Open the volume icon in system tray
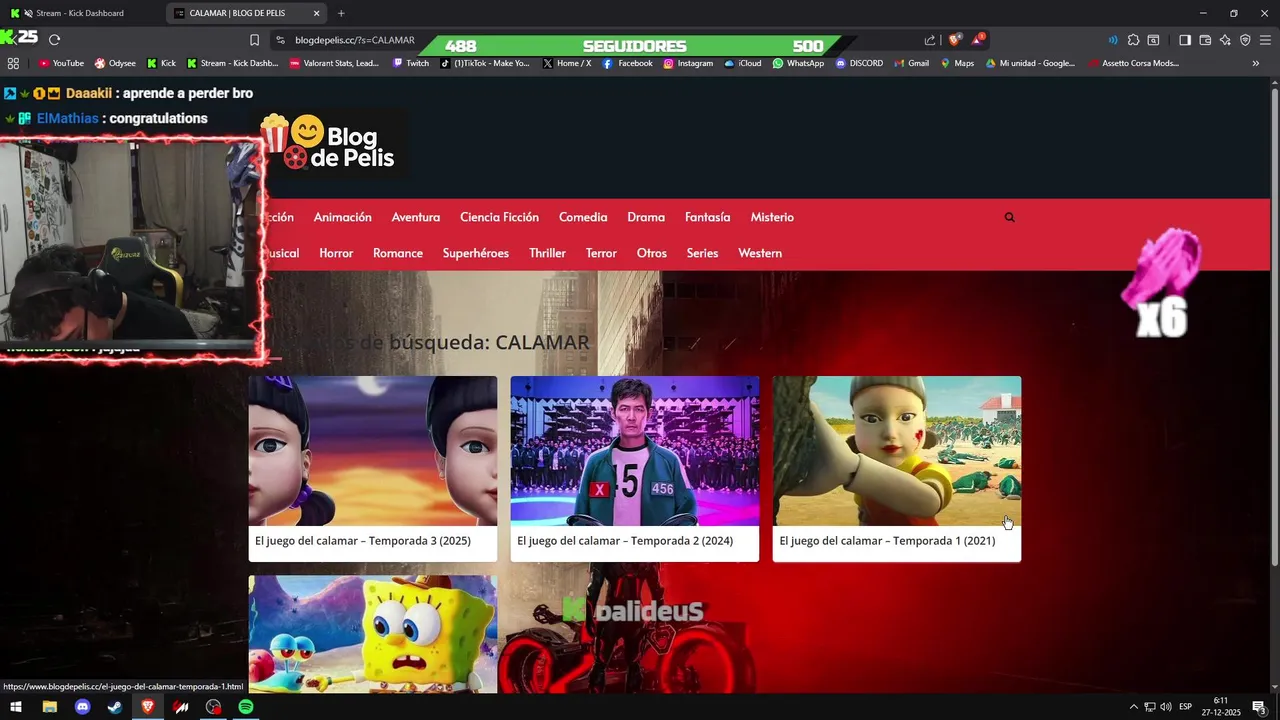 pyautogui.click(x=1166, y=707)
